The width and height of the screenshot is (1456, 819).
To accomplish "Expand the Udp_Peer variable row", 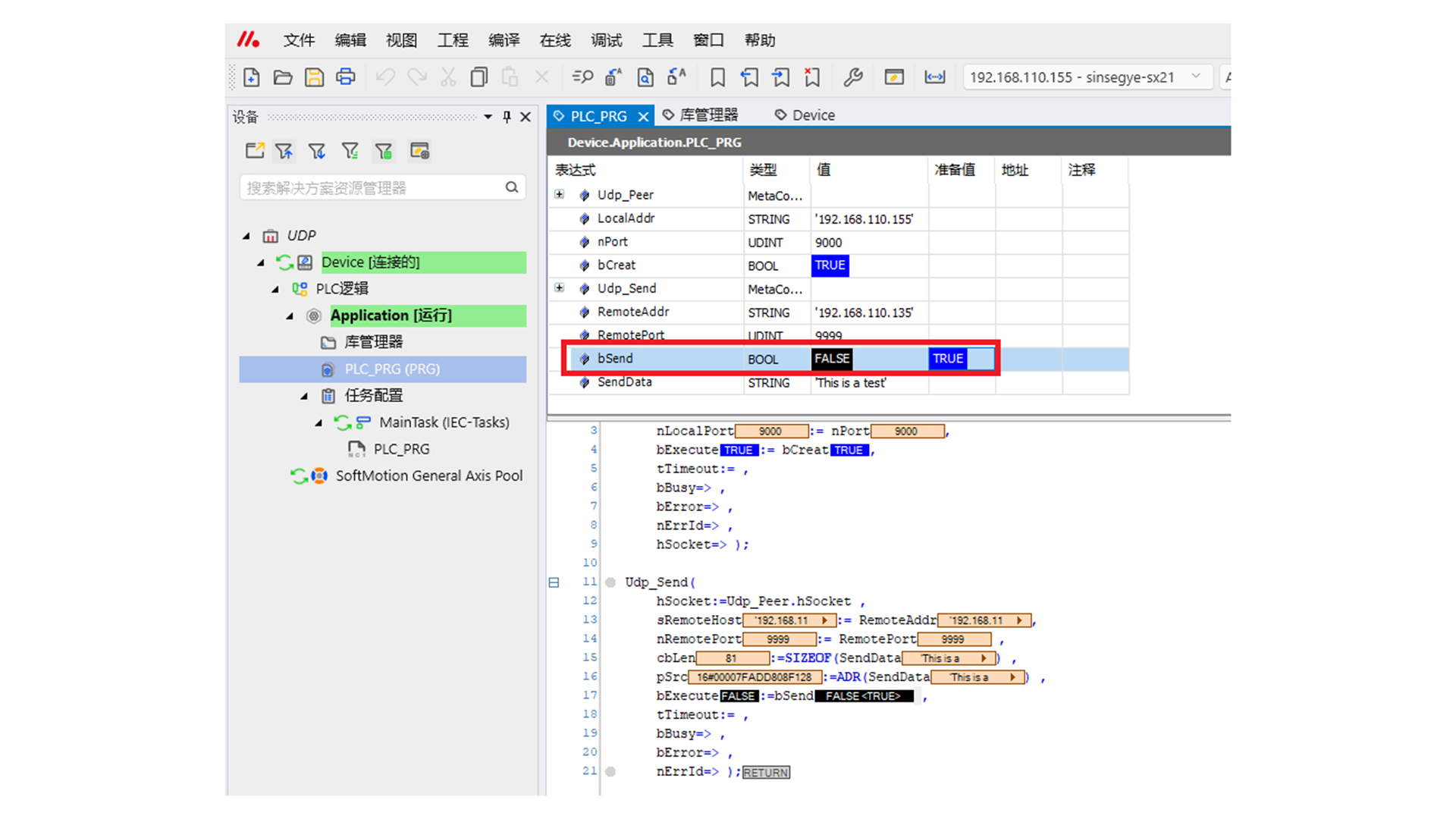I will point(560,195).
